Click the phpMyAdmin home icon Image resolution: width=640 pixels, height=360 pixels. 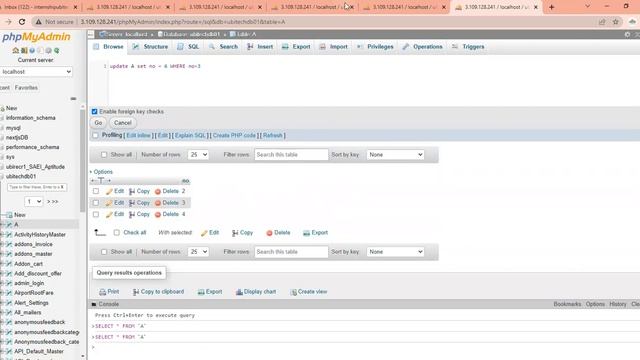pyautogui.click(x=16, y=51)
